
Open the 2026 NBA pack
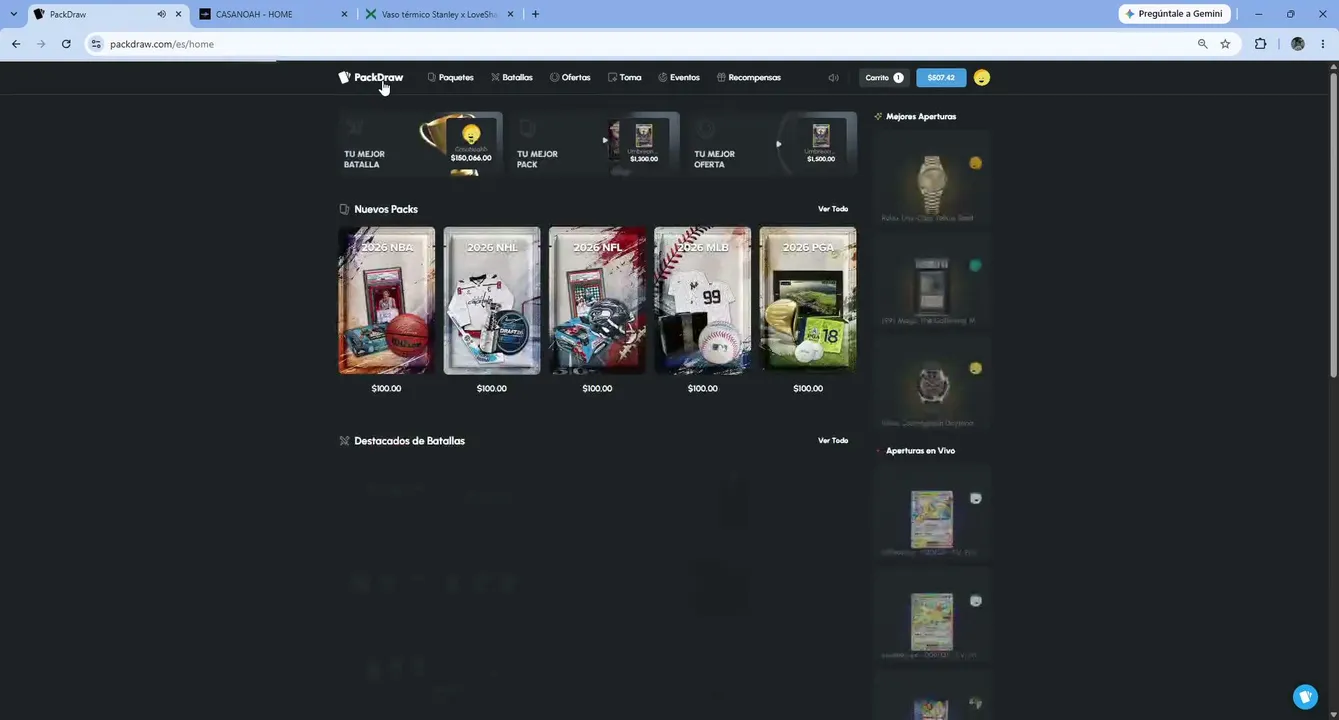[387, 300]
